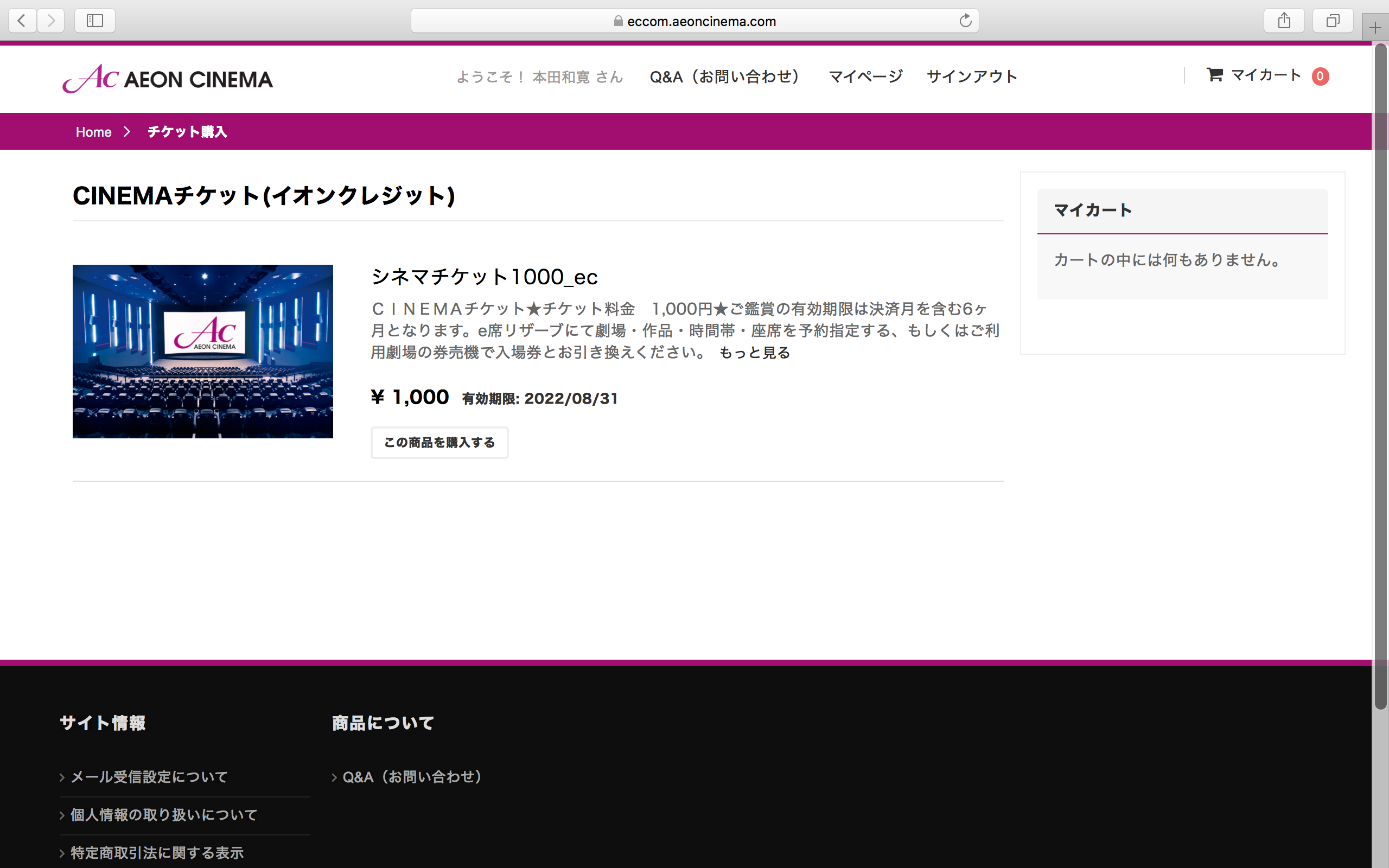
Task: Click カートの中には何もありません。 message
Action: tap(1167, 260)
